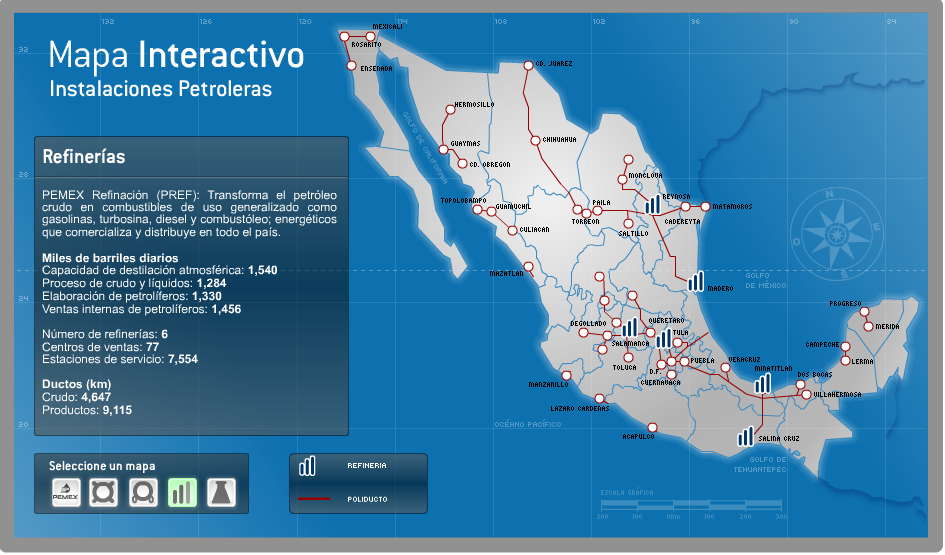Image resolution: width=945 pixels, height=555 pixels.
Task: Click the Campeche node circle
Action: [846, 346]
